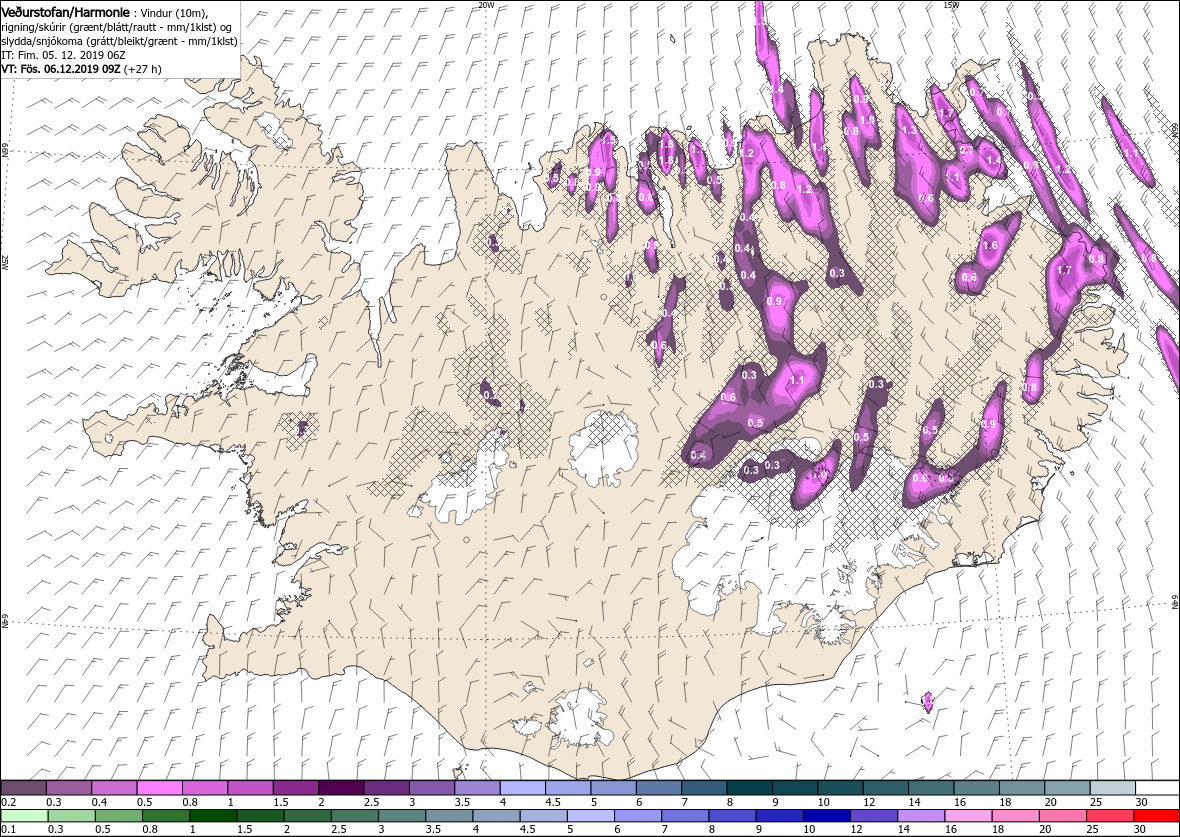
Task: Select the dark teal 8 snow-scale swatch
Action: (750, 788)
